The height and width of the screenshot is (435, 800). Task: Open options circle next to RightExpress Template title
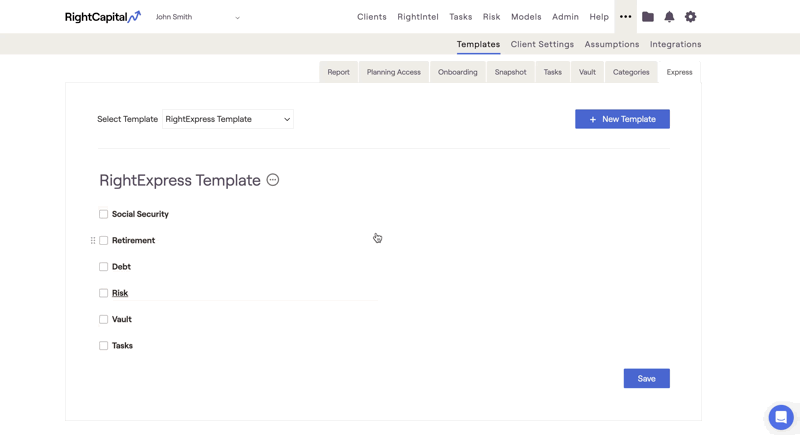coord(273,180)
